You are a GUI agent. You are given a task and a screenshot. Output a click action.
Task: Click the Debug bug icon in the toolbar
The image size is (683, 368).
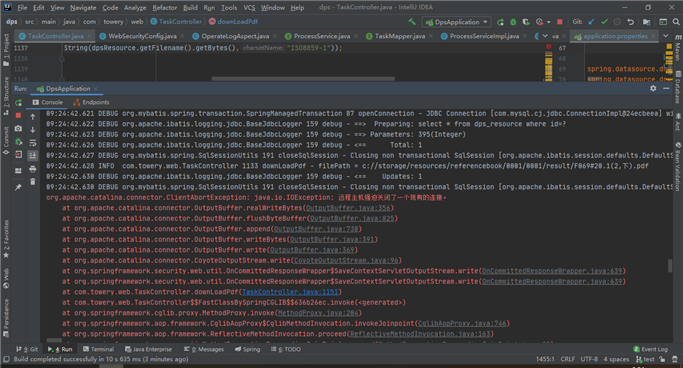[513, 22]
